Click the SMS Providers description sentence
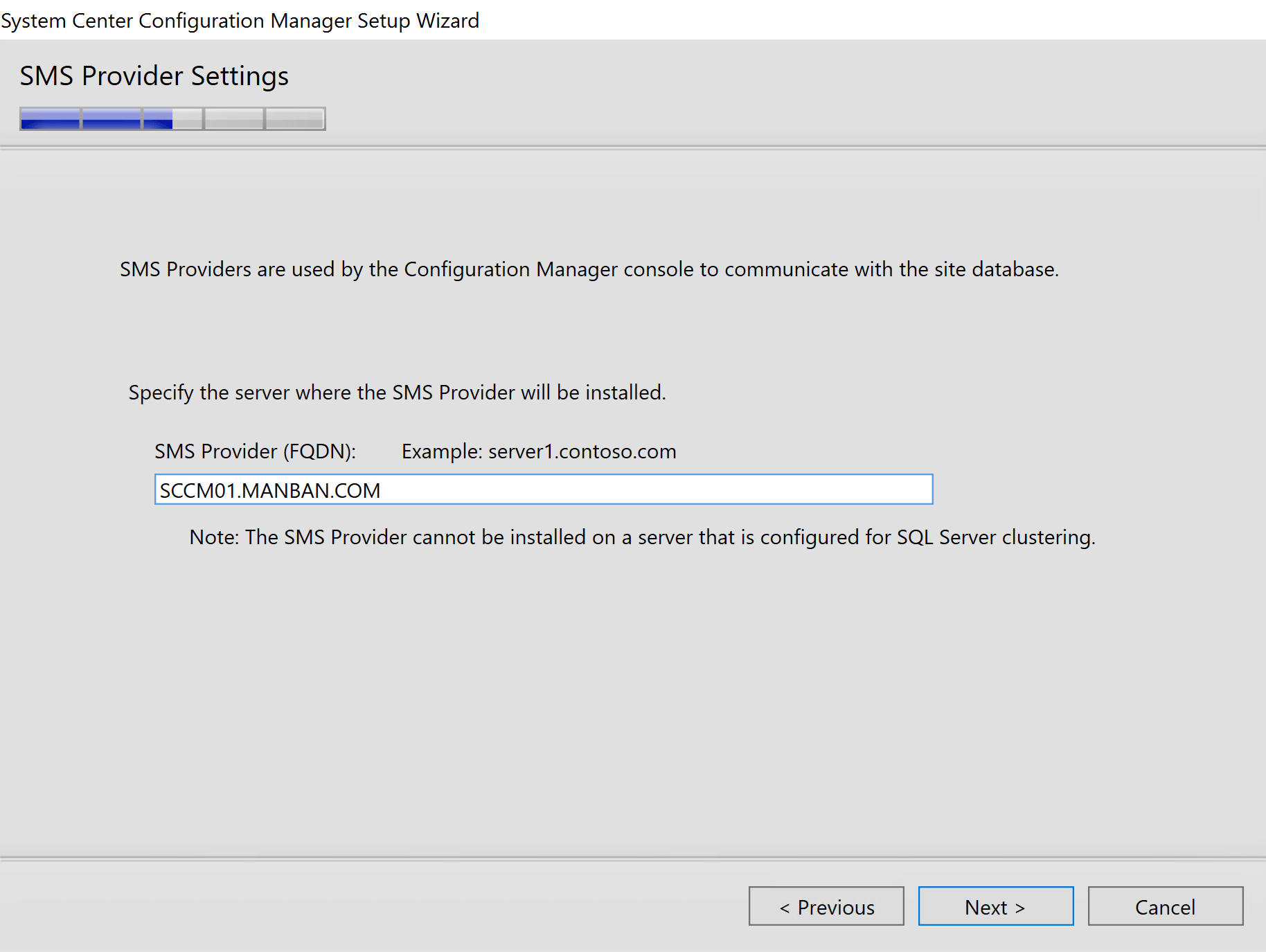1266x952 pixels. click(589, 269)
